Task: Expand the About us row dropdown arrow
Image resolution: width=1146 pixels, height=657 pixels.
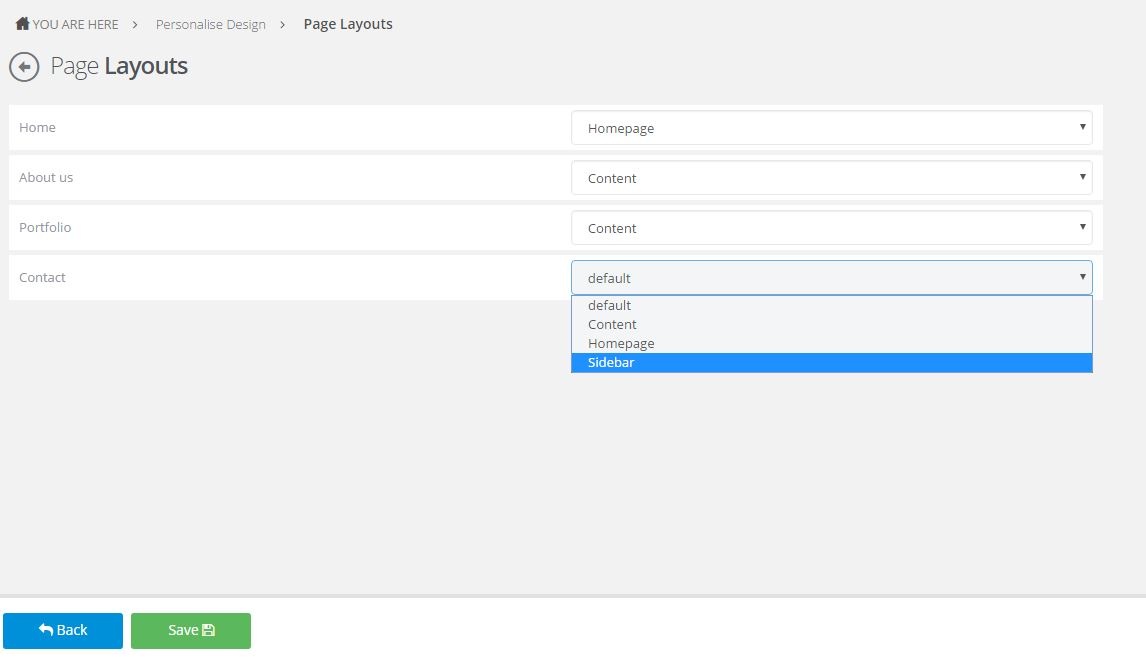Action: click(x=1082, y=177)
